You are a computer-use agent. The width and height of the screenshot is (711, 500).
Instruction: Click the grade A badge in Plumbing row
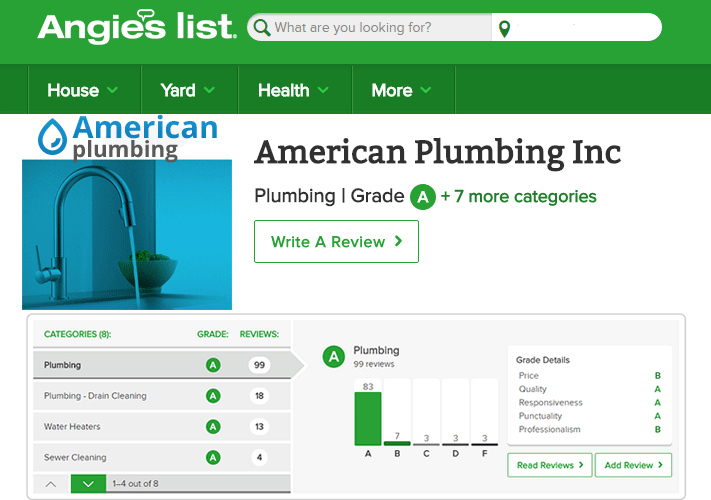[x=213, y=365]
